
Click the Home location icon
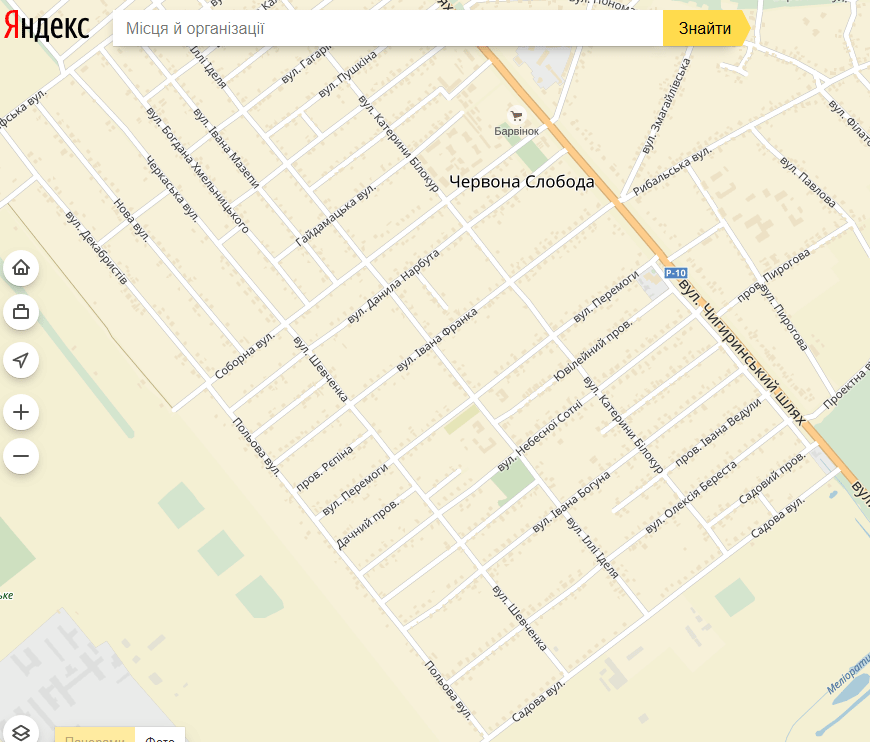tap(21, 267)
